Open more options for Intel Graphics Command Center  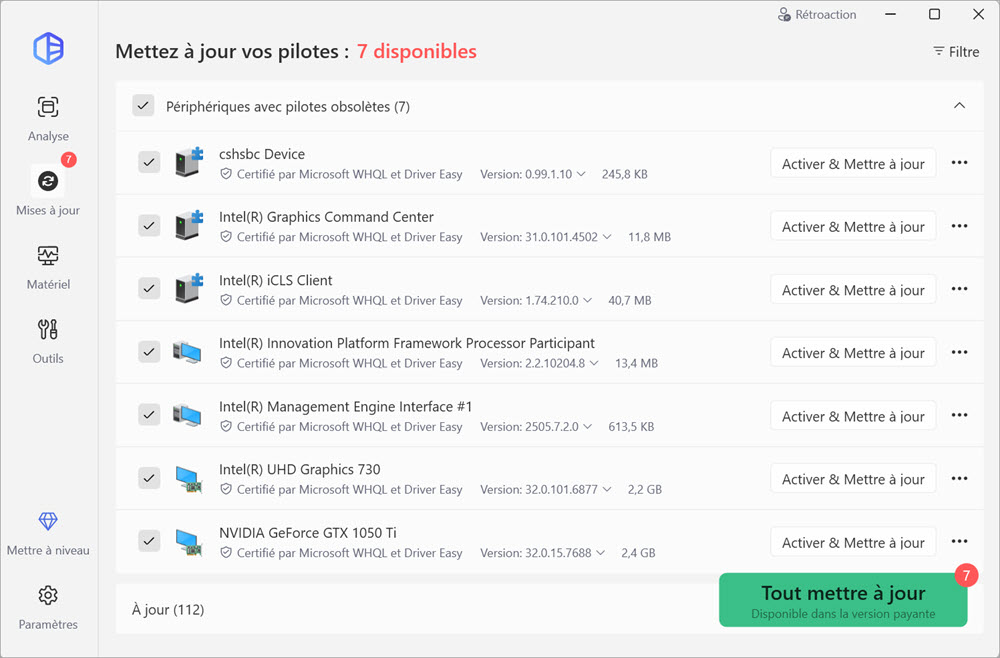[959, 226]
